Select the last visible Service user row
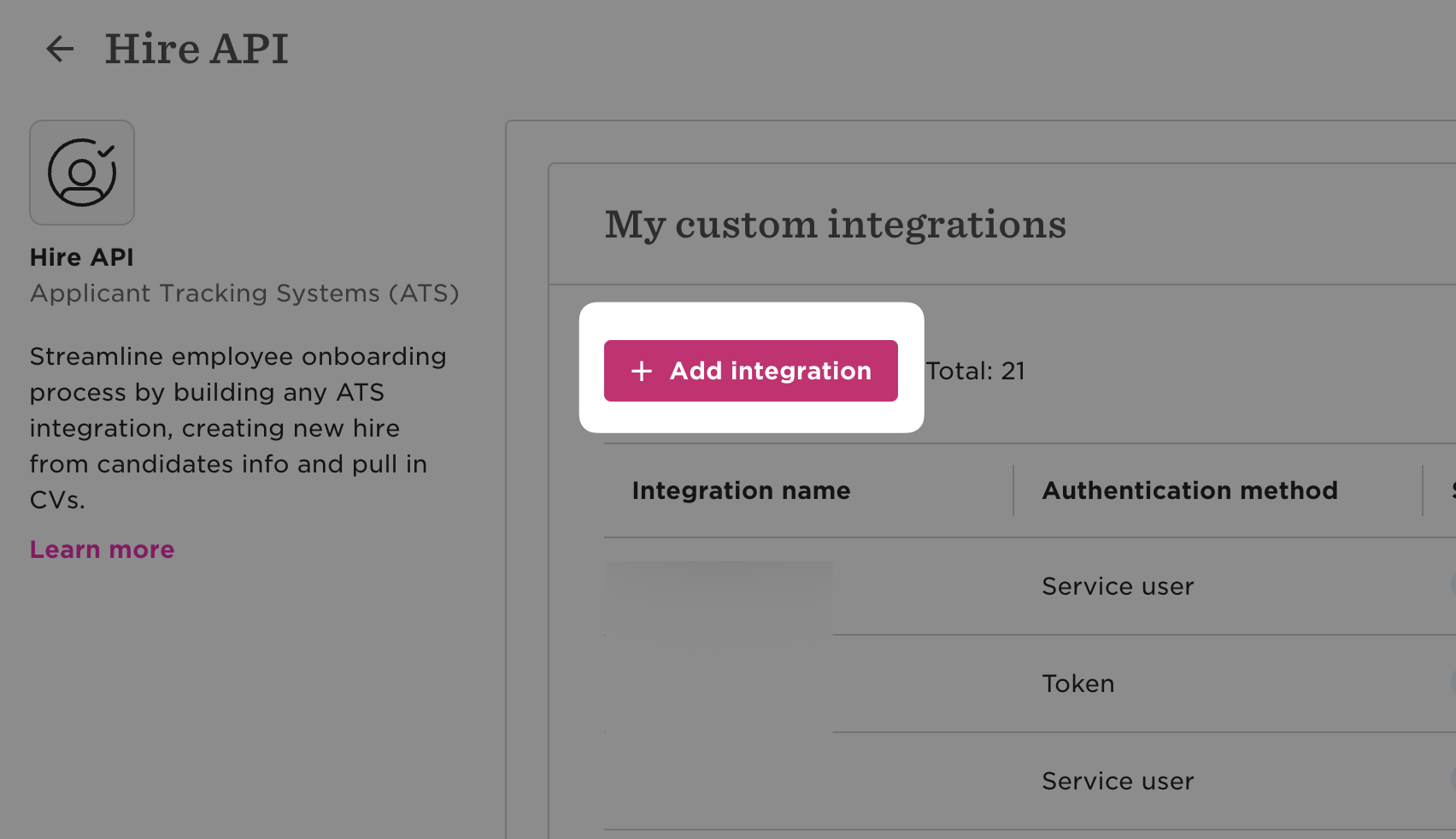Image resolution: width=1456 pixels, height=839 pixels. (x=1118, y=781)
